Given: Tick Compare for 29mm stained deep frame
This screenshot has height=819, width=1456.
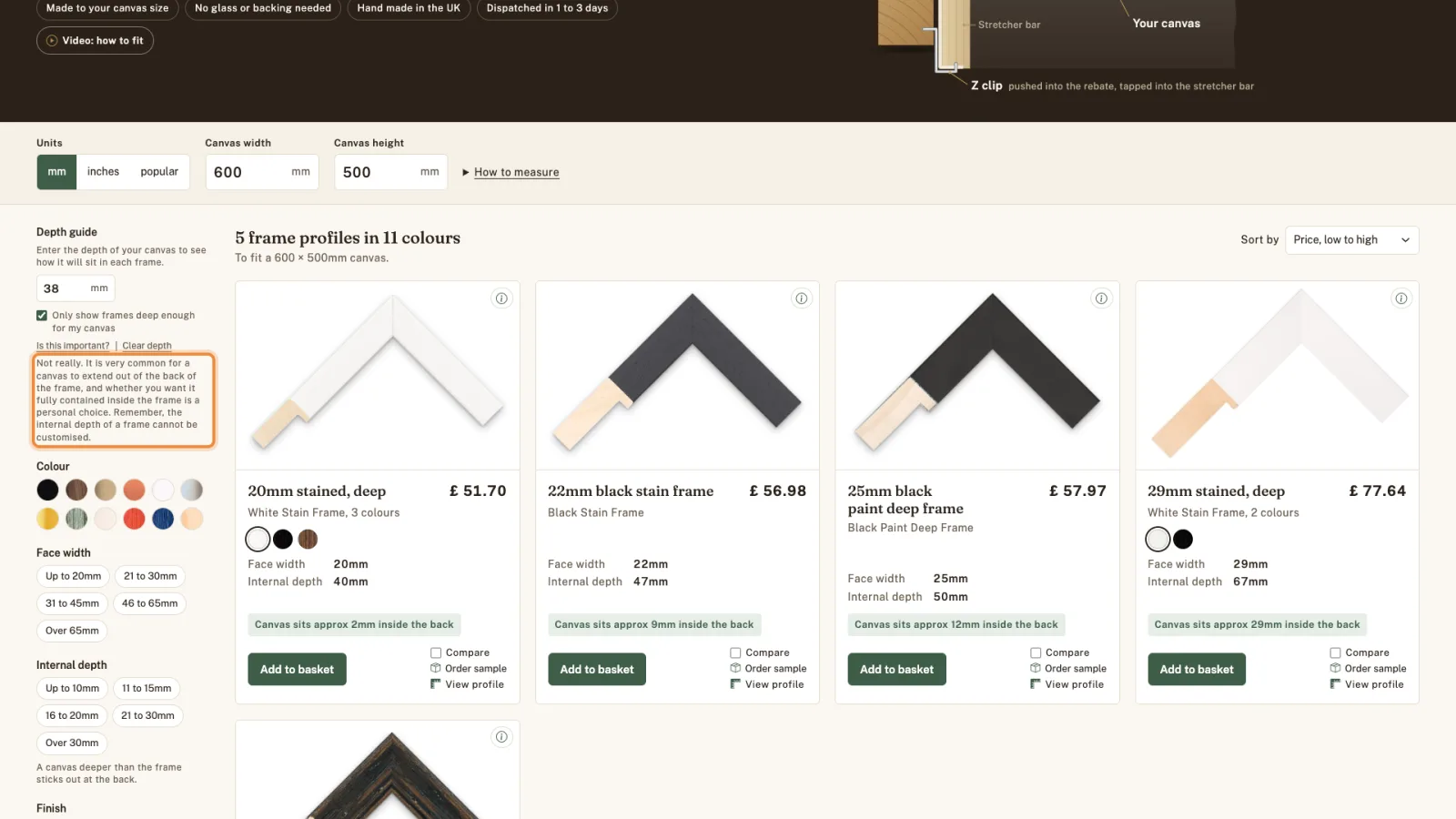Looking at the screenshot, I should [x=1335, y=653].
